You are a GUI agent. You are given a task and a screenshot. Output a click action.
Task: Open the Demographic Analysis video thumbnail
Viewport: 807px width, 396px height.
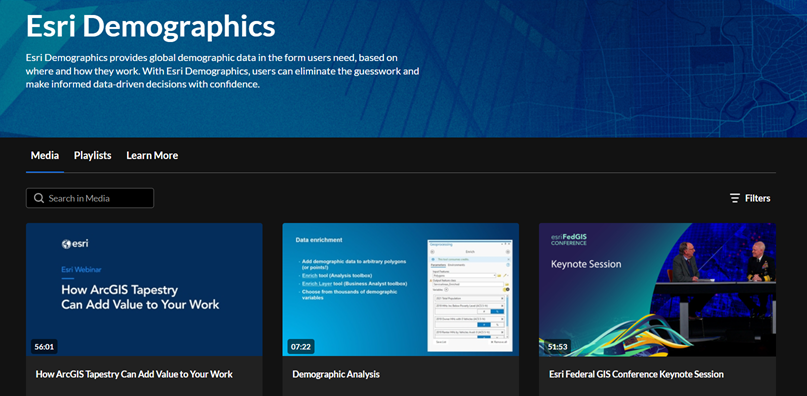pos(400,289)
